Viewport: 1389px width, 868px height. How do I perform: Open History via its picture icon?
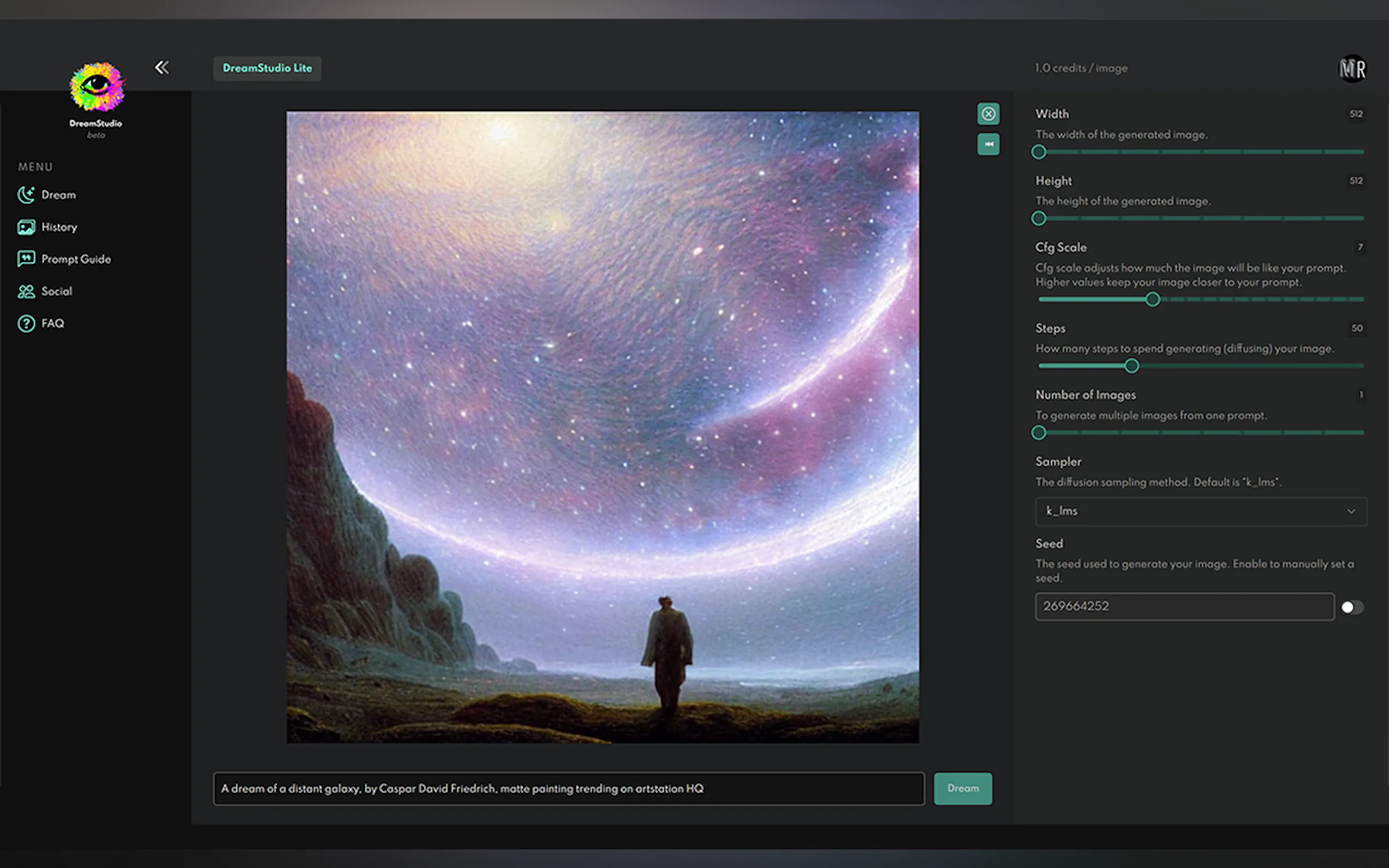click(x=26, y=227)
